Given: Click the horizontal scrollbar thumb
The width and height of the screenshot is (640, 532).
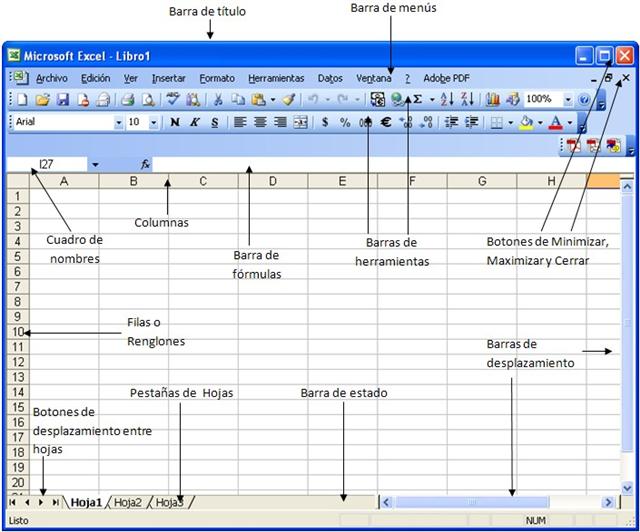Looking at the screenshot, I should (x=472, y=502).
